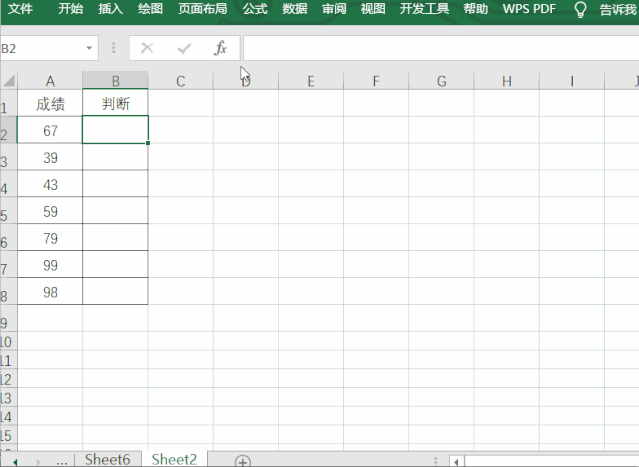Switch to the Sheet6 worksheet tab
Image resolution: width=639 pixels, height=467 pixels.
[107, 459]
